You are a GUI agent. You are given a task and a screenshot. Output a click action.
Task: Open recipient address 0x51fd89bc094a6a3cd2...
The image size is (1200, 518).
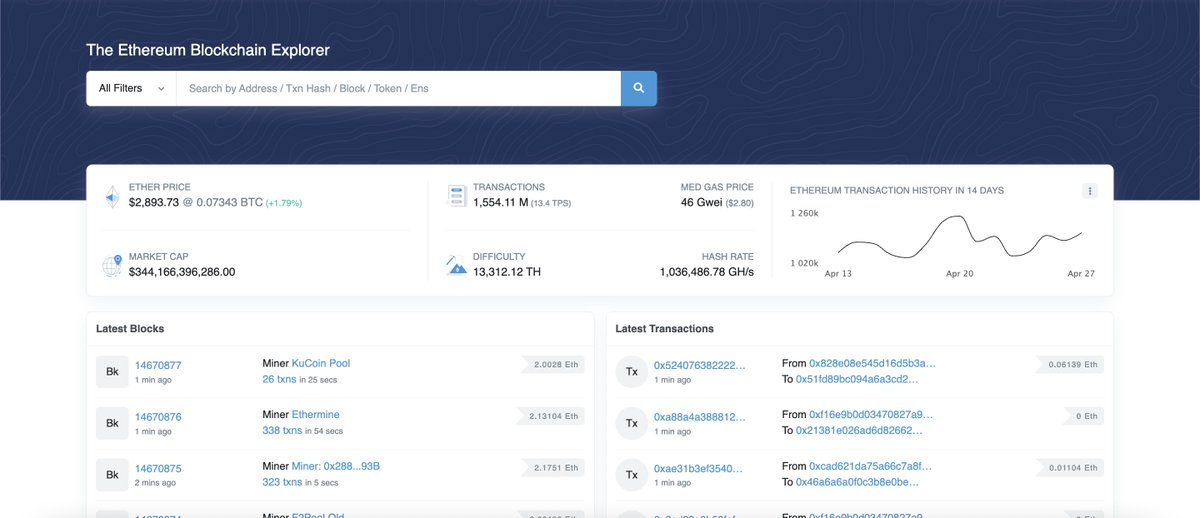coord(857,379)
